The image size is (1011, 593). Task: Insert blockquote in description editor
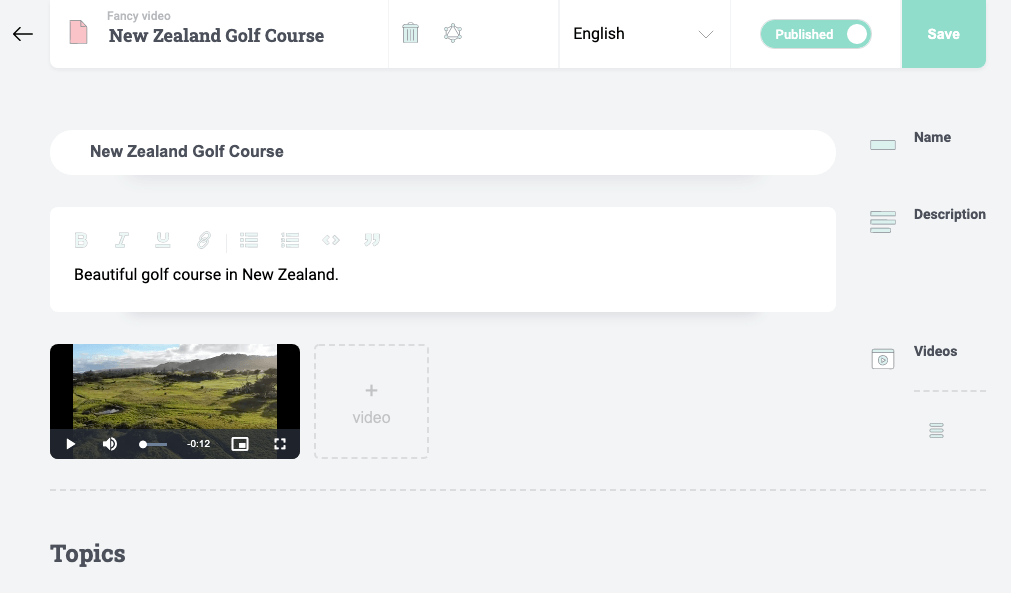372,240
